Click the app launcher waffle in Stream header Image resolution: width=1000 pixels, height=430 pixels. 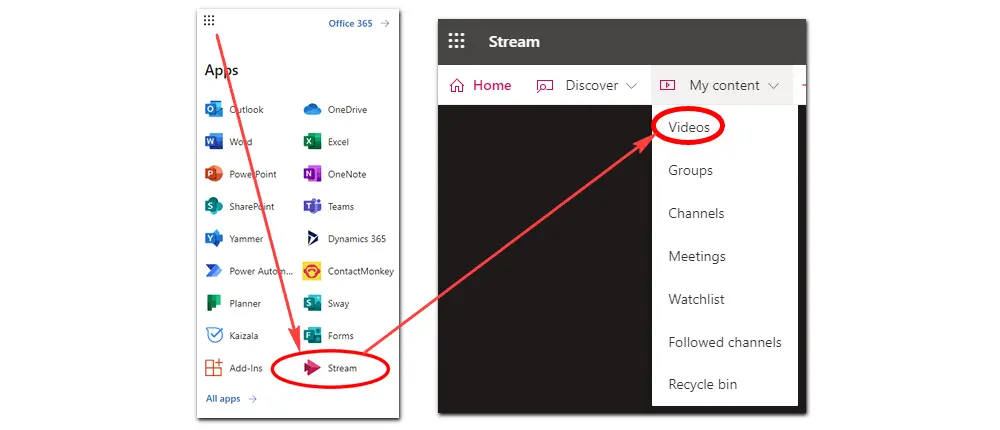[x=457, y=41]
